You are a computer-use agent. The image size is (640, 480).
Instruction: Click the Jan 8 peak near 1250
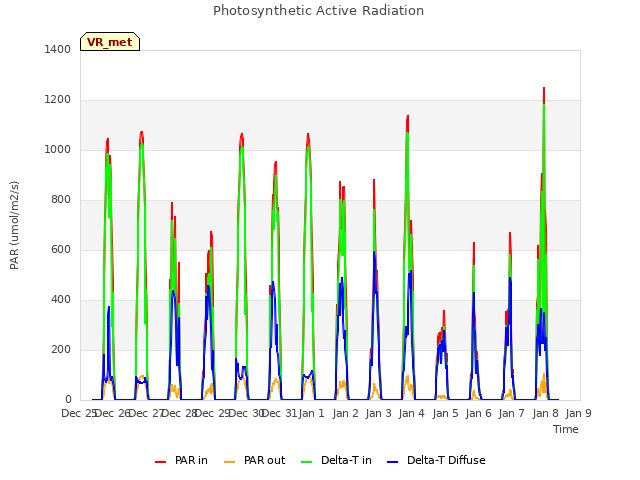pyautogui.click(x=544, y=89)
